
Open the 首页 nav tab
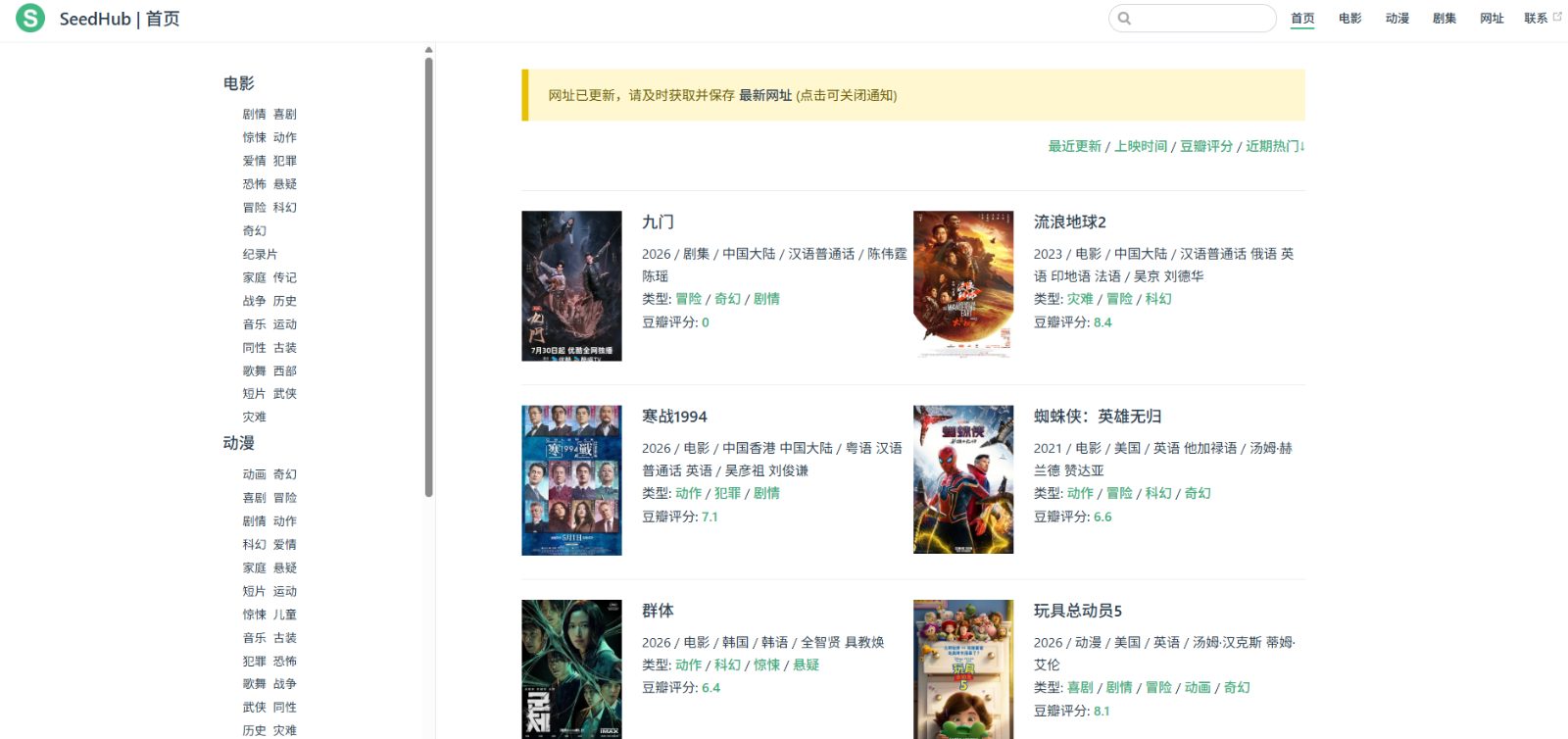coord(1302,19)
